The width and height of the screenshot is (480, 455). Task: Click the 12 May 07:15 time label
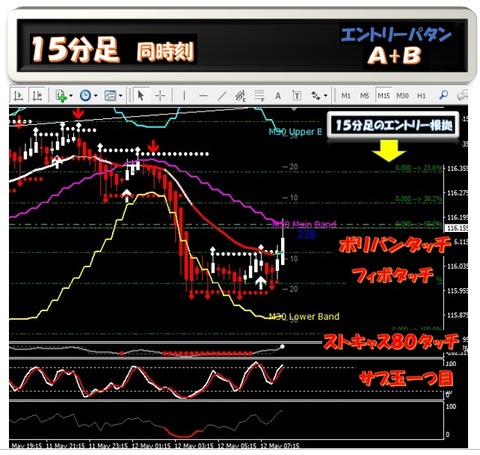tap(280, 446)
